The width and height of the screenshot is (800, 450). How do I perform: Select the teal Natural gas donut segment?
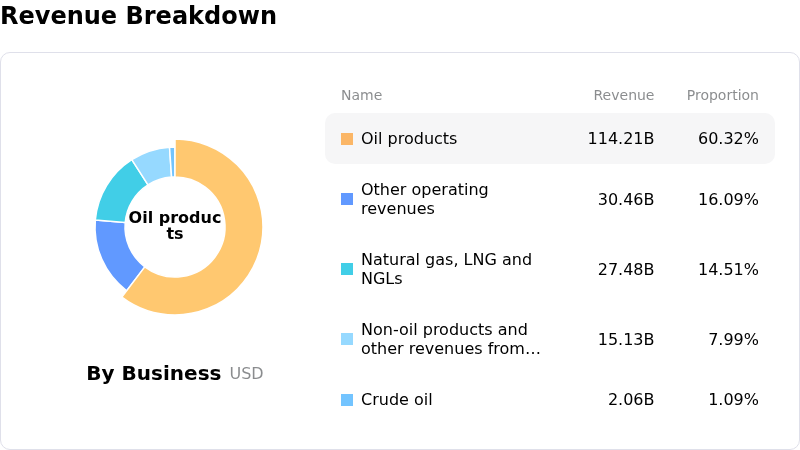point(119,190)
